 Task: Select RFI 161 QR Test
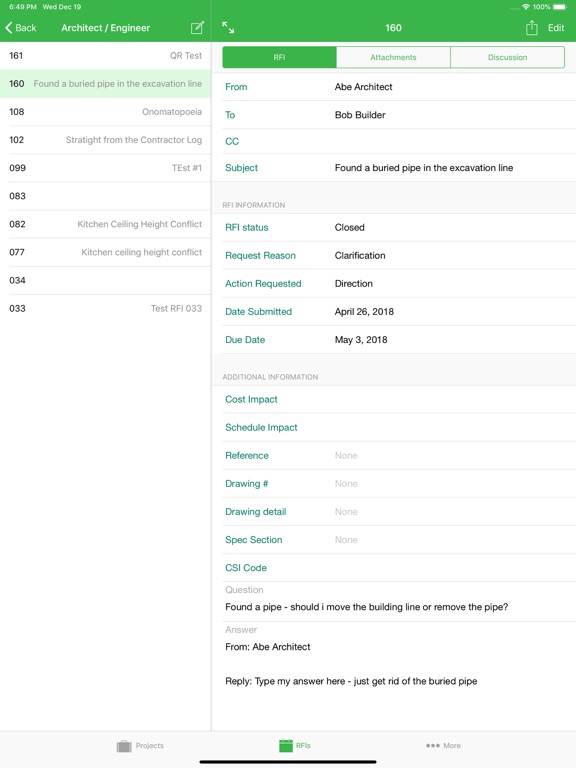[105, 55]
